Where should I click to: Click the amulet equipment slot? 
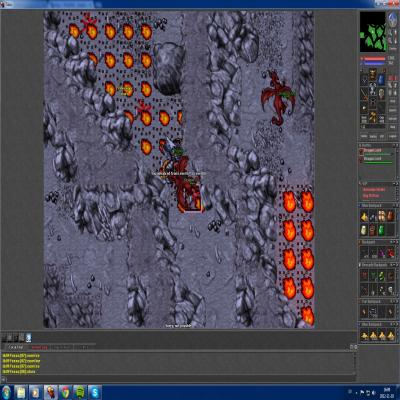pyautogui.click(x=364, y=79)
